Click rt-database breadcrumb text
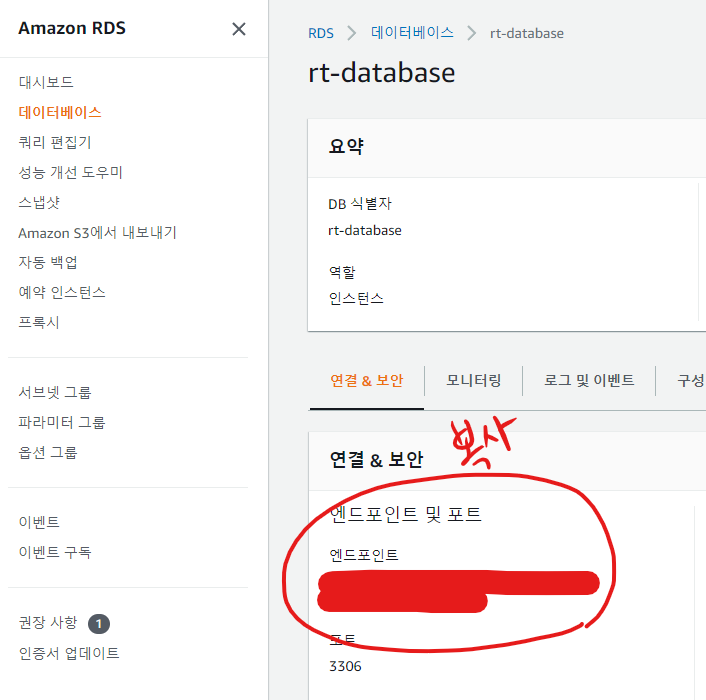Image resolution: width=706 pixels, height=700 pixels. [527, 33]
